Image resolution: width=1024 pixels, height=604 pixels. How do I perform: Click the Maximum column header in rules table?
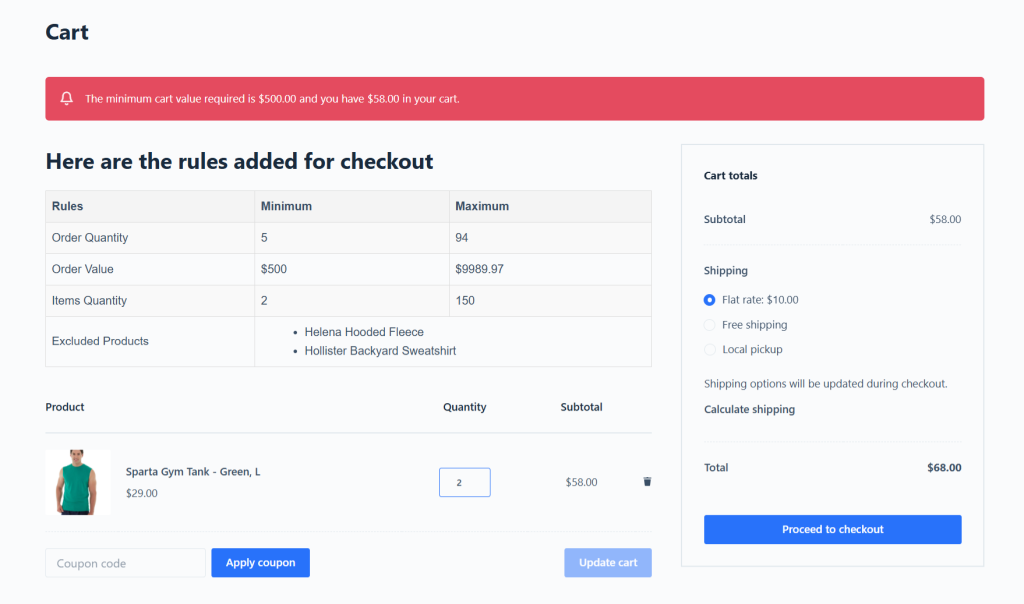[x=482, y=206]
